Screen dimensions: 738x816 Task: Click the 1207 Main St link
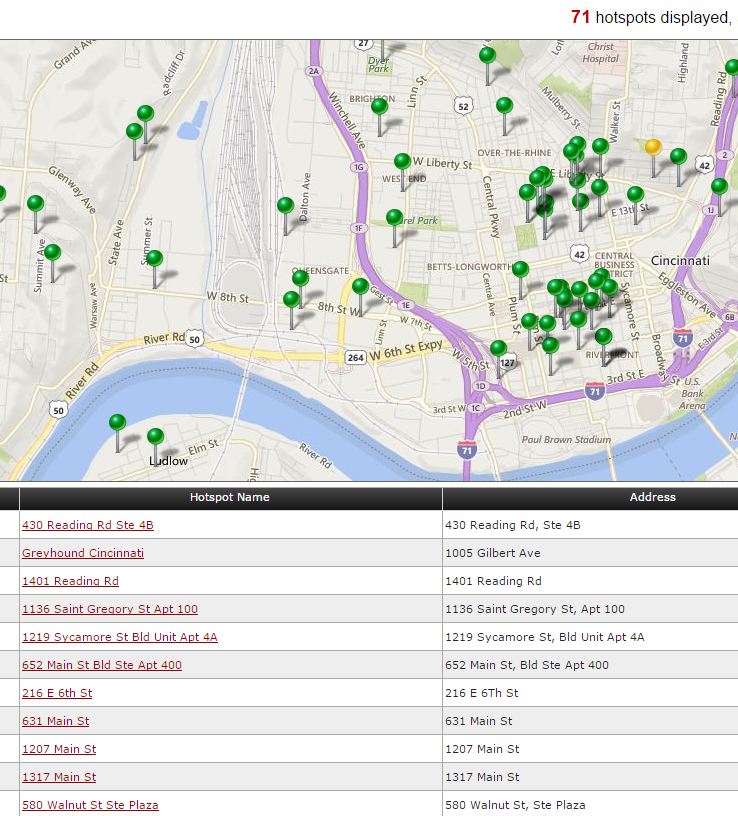pos(59,749)
